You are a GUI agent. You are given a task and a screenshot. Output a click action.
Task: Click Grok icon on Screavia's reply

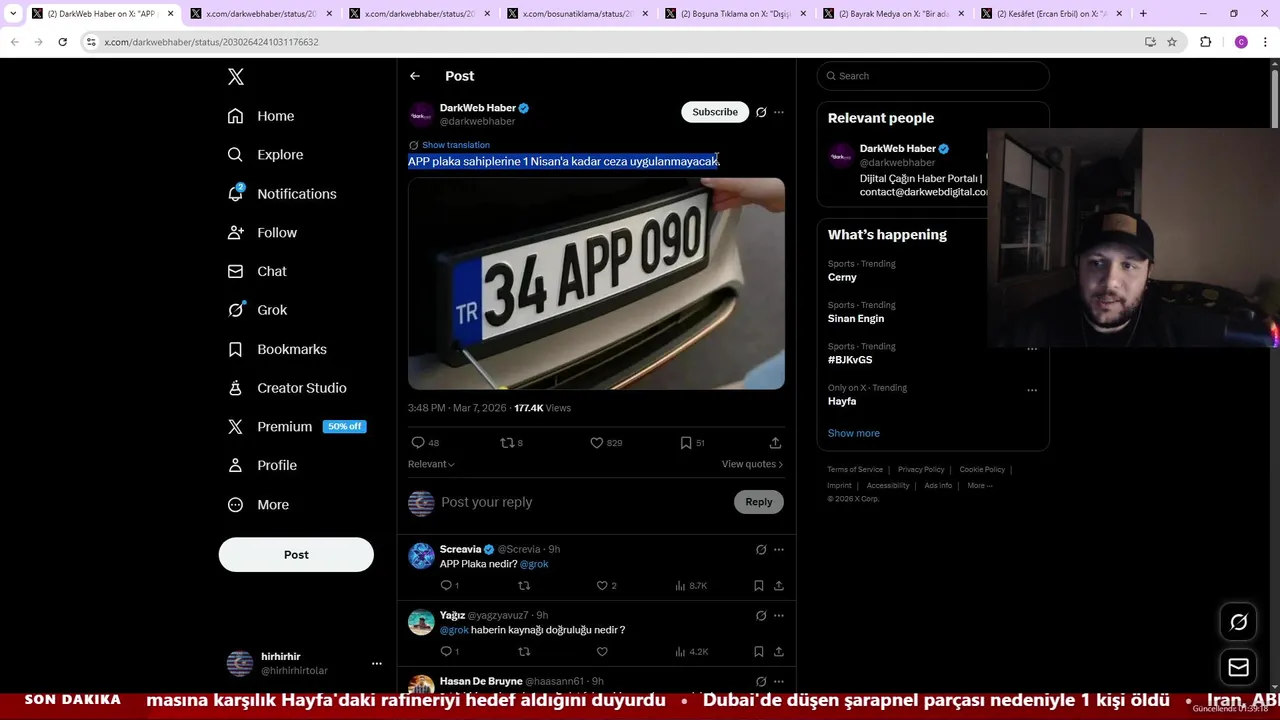pyautogui.click(x=761, y=549)
